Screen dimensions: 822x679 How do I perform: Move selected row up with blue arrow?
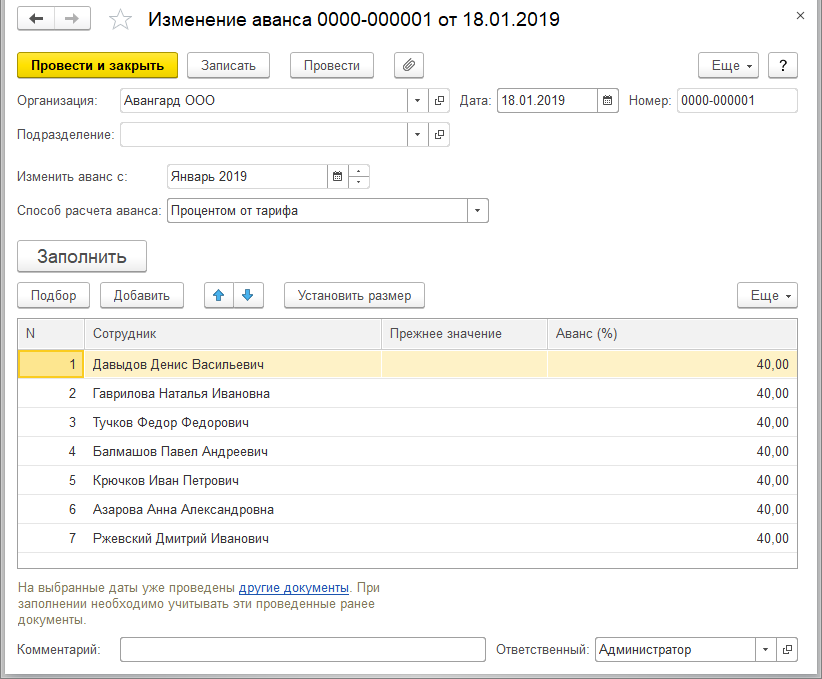tap(219, 295)
